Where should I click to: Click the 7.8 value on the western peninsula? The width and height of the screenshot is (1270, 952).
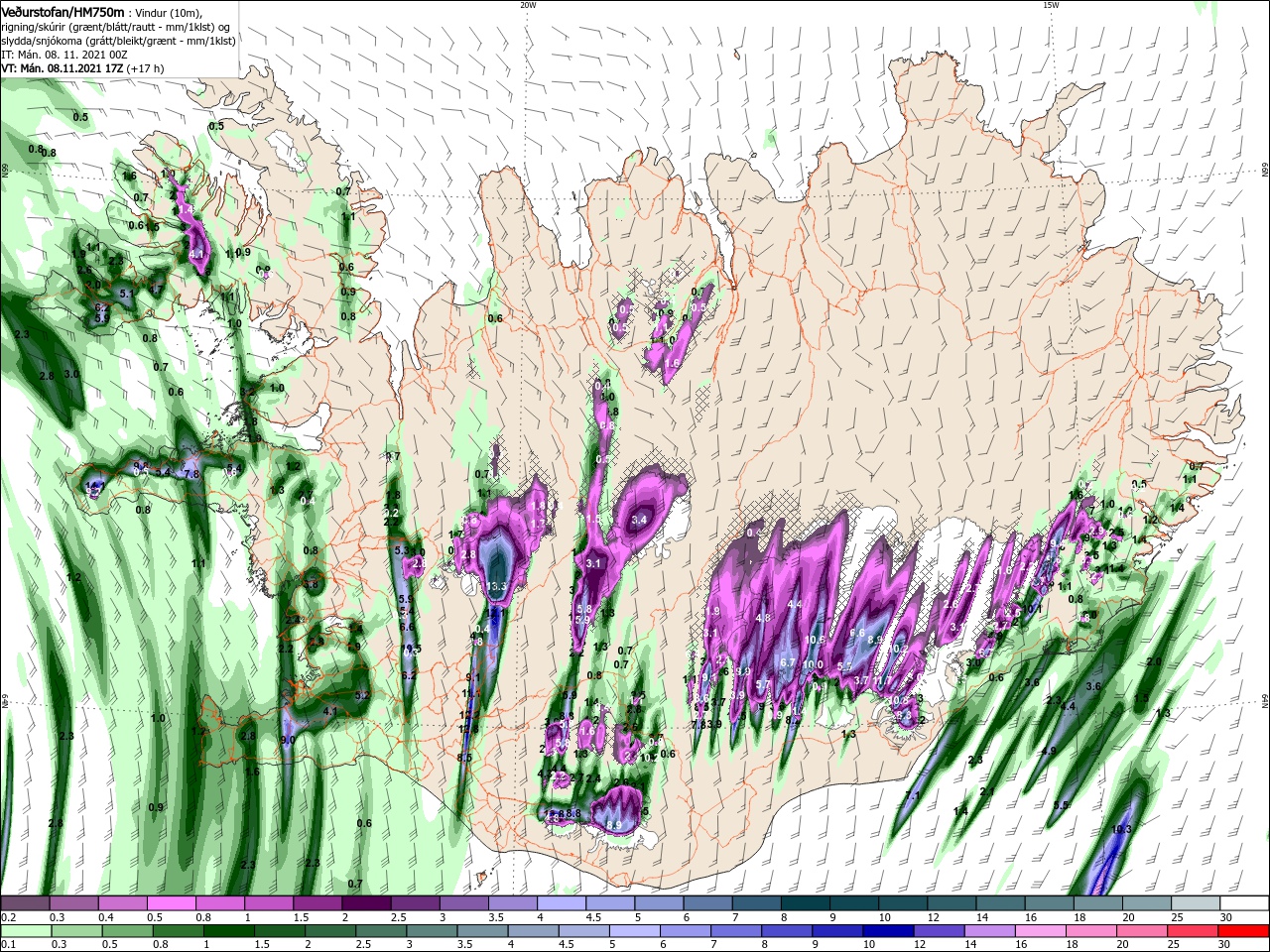click(x=191, y=474)
